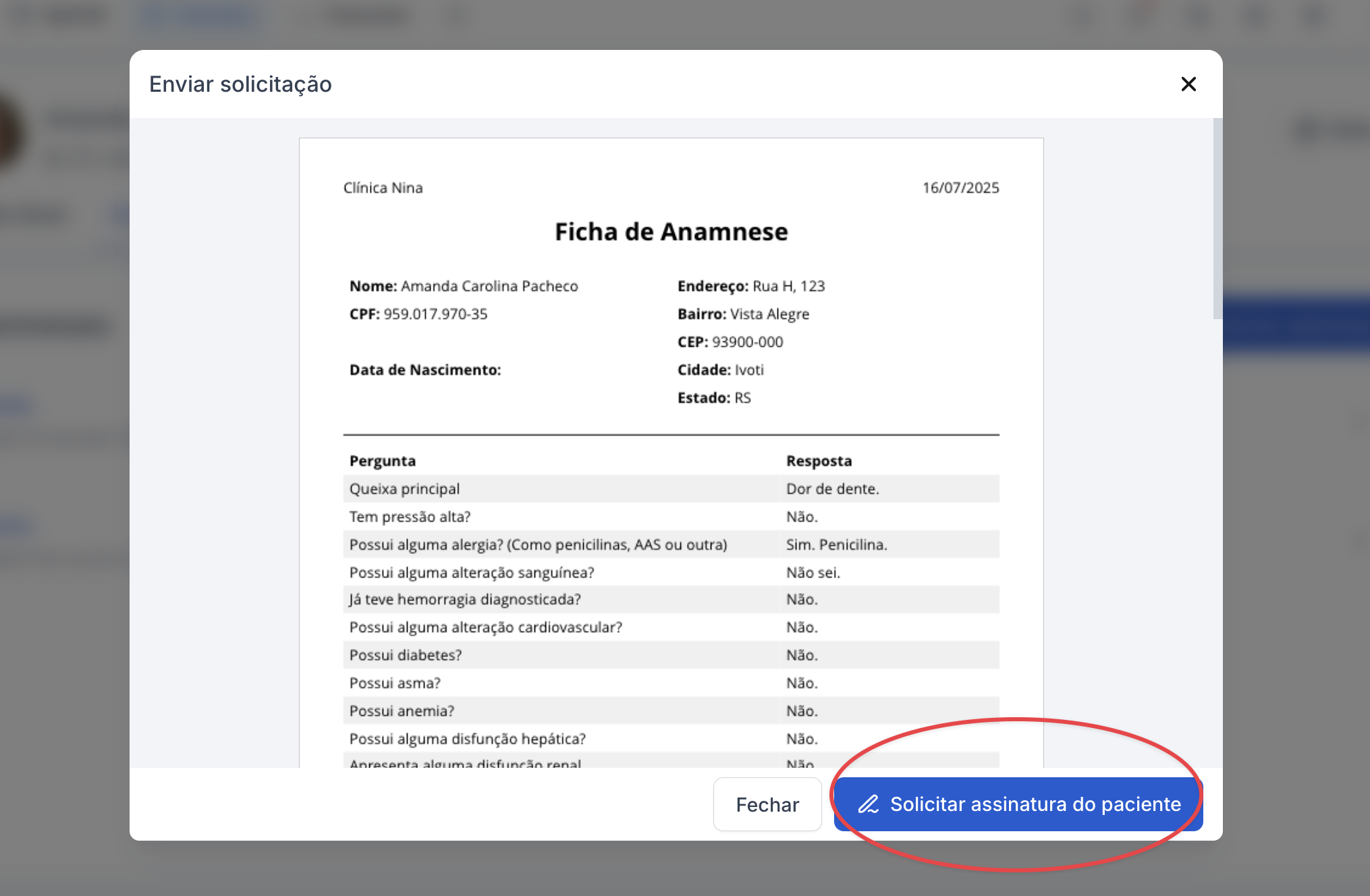Screen dimensions: 1370x896
Task: Close the Enviar solicitação dialog with X
Action: coord(1188,84)
